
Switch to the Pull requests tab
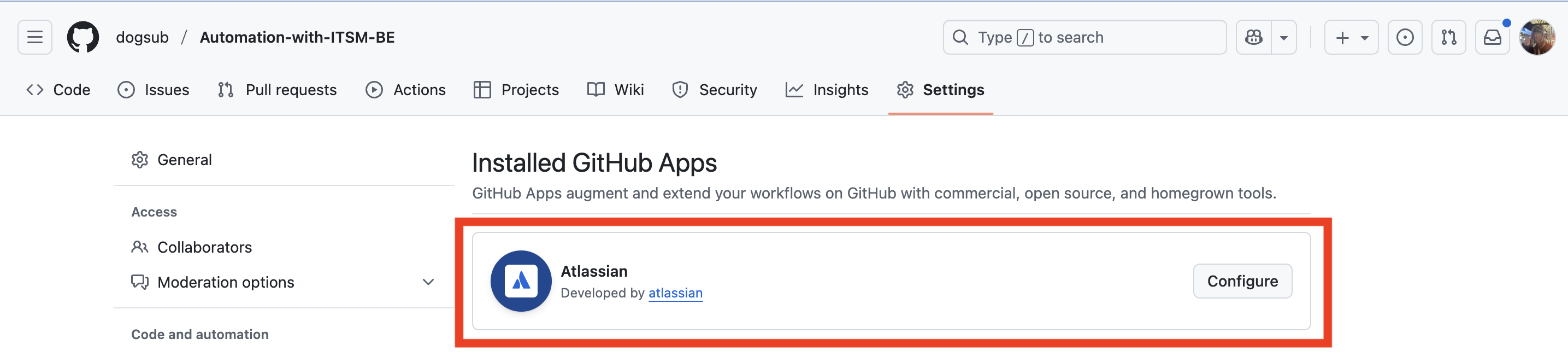pyautogui.click(x=277, y=90)
